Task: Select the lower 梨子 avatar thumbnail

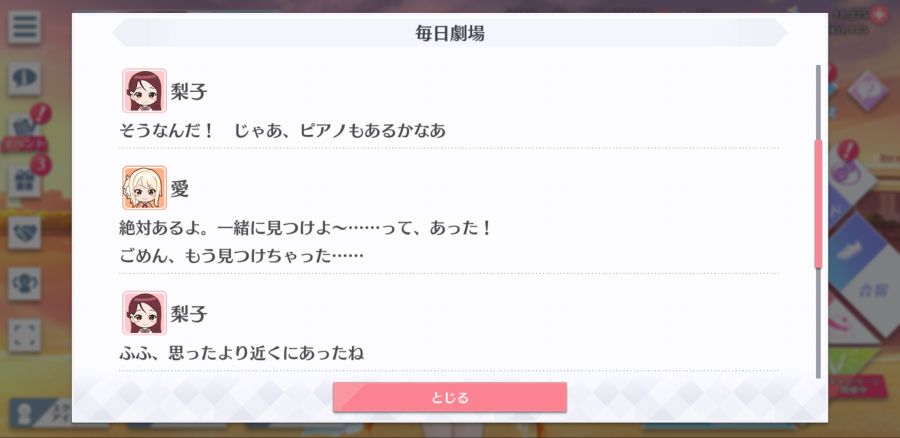Action: pos(145,313)
